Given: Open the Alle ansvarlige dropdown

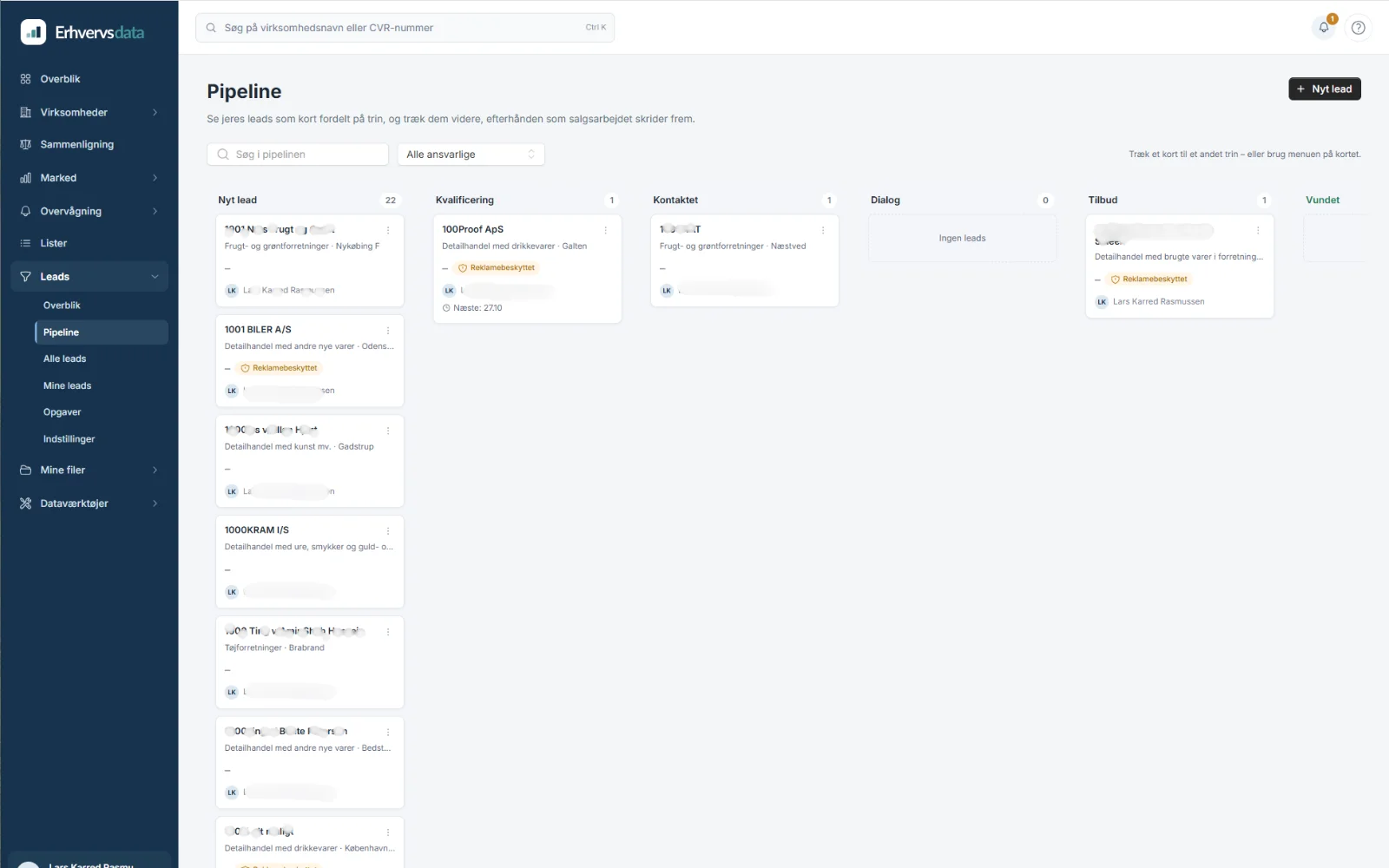Looking at the screenshot, I should point(471,155).
